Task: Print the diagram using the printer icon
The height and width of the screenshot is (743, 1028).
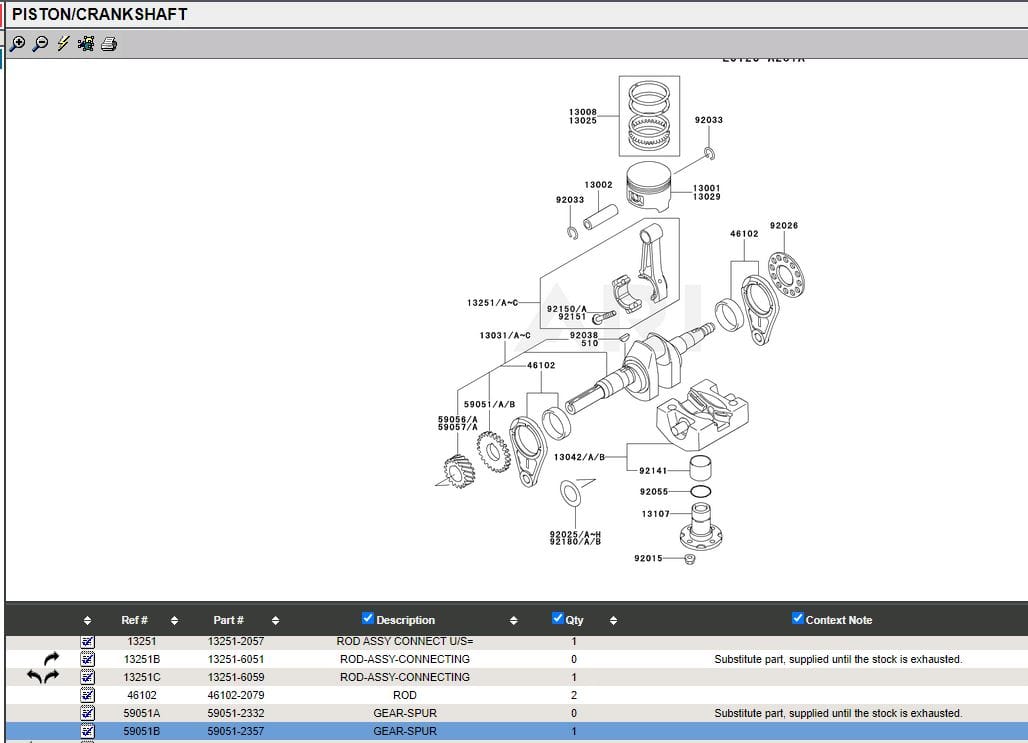Action: 109,44
